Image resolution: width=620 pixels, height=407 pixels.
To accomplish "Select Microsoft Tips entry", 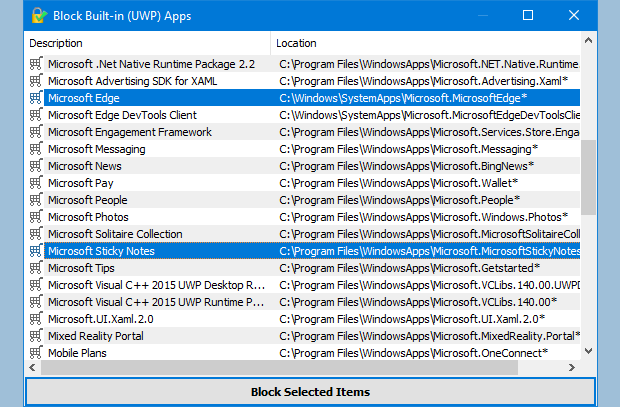I will click(x=81, y=268).
